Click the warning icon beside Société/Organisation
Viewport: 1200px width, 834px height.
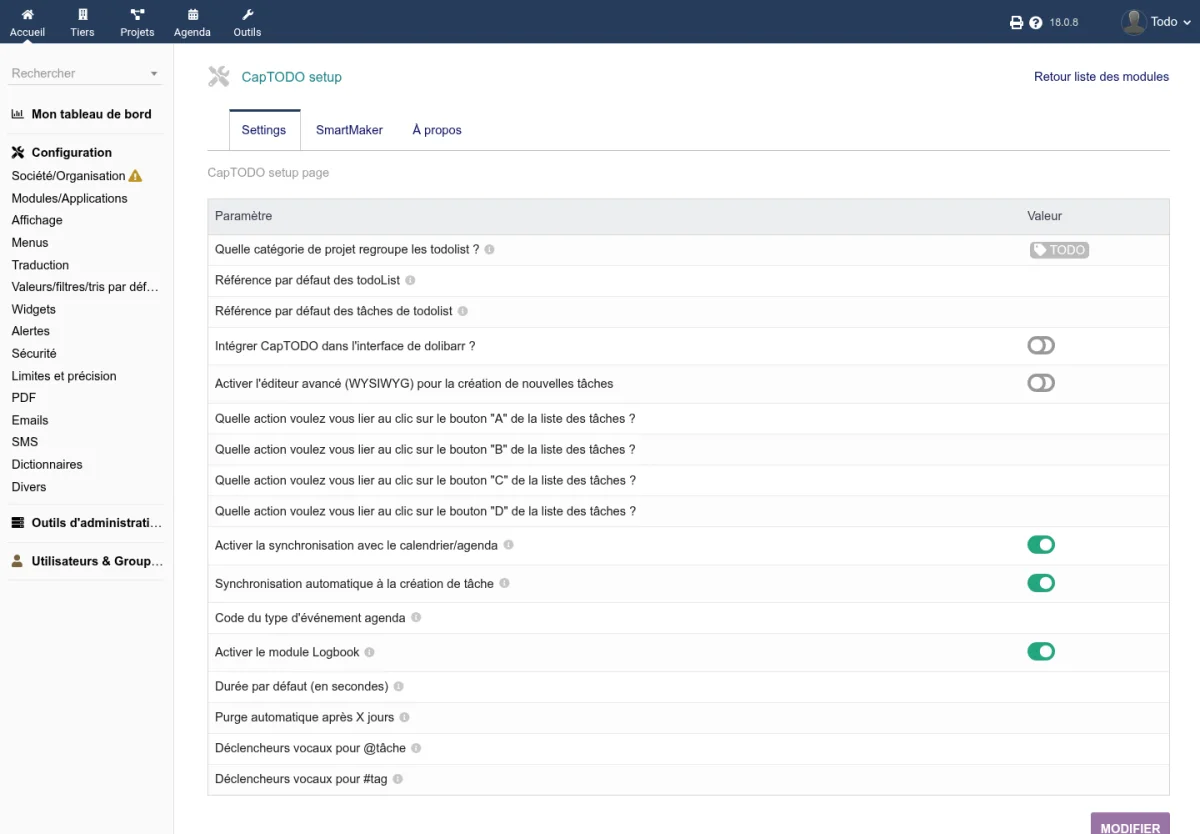click(136, 176)
